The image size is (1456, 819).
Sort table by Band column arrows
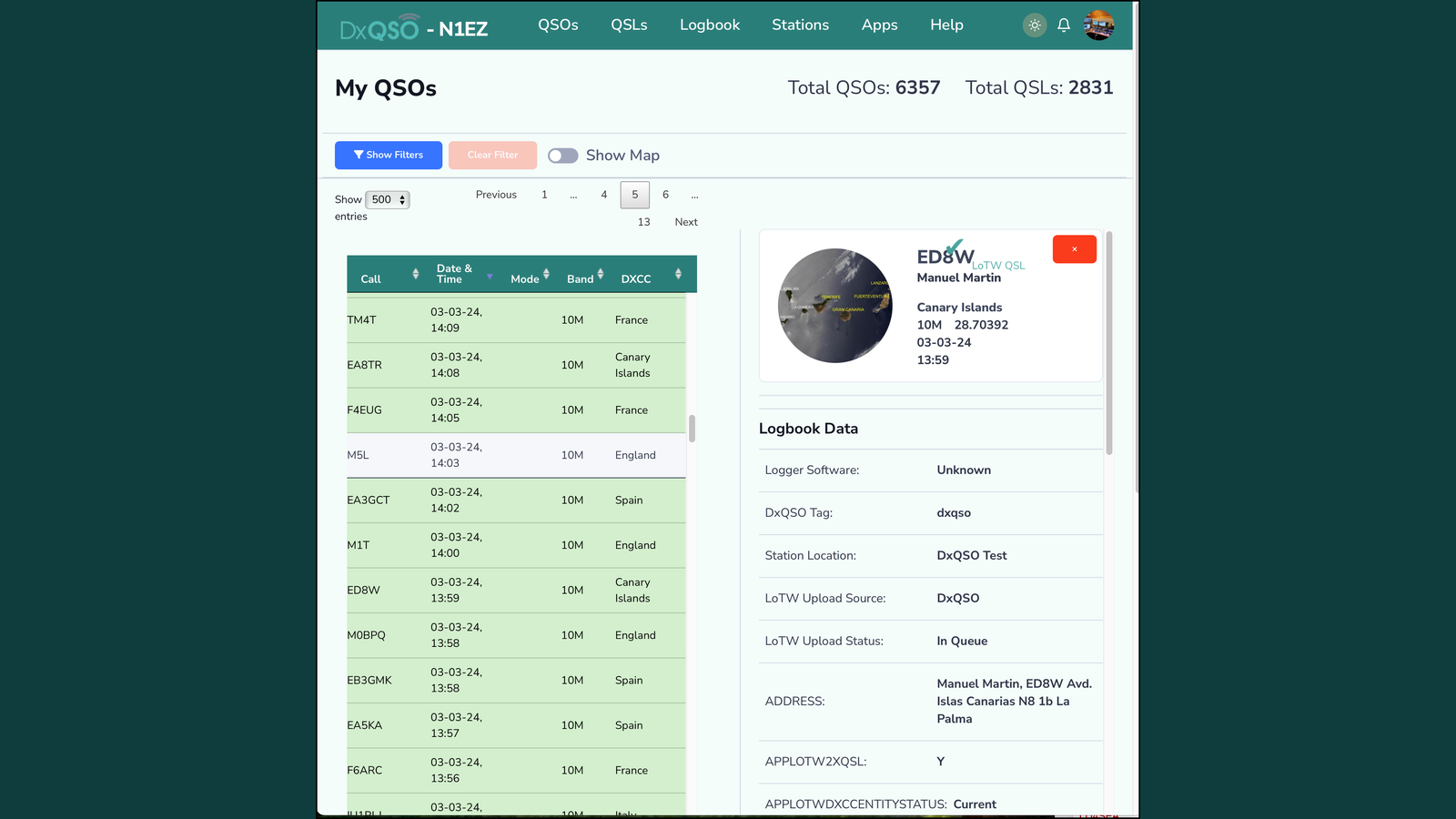pyautogui.click(x=600, y=274)
